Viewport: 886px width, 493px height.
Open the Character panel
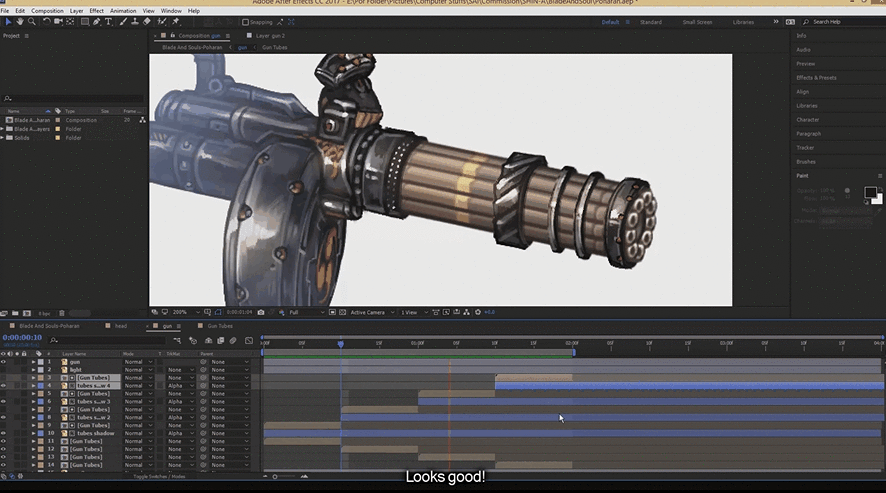(807, 120)
